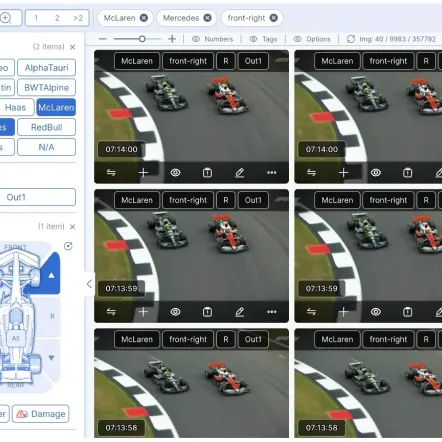Image resolution: width=442 pixels, height=442 pixels.
Task: Click plus icon on second 07:14:00 image
Action: (344, 172)
